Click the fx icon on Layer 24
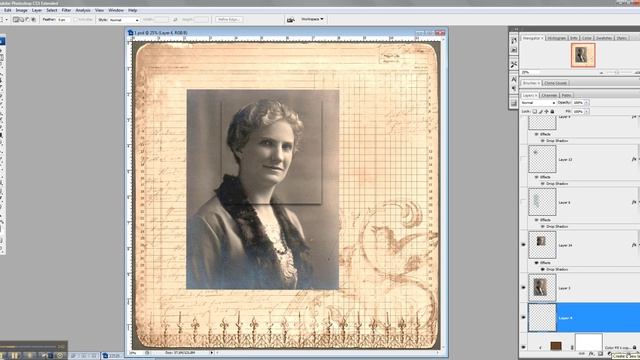This screenshot has width=640, height=360. point(634,245)
